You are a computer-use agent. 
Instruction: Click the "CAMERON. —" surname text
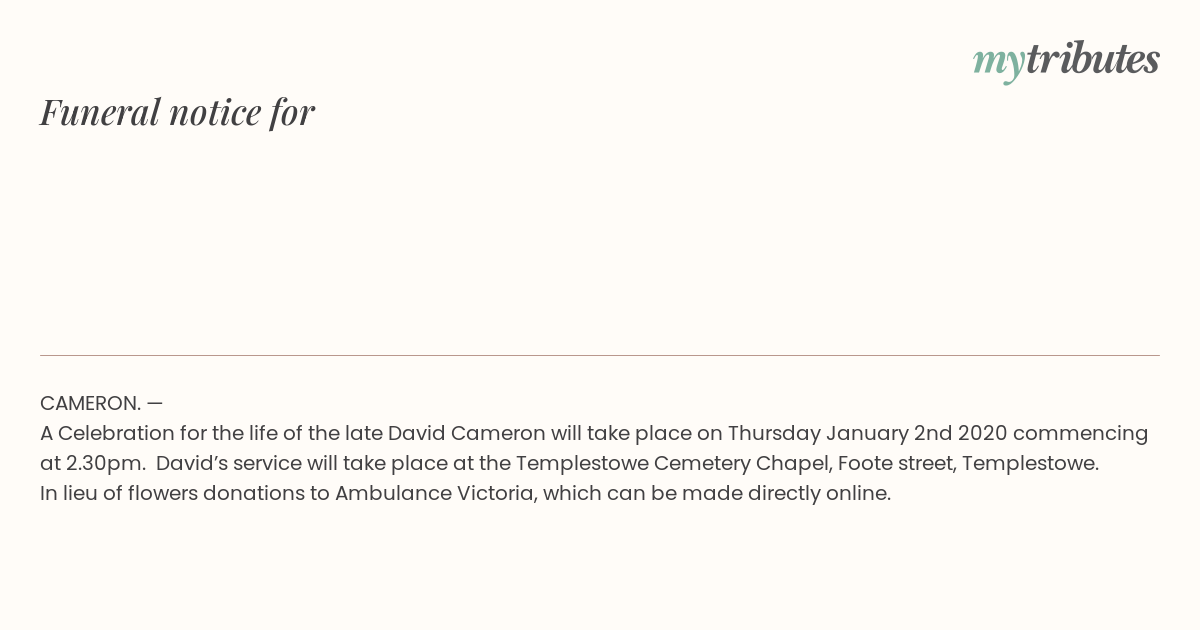101,403
